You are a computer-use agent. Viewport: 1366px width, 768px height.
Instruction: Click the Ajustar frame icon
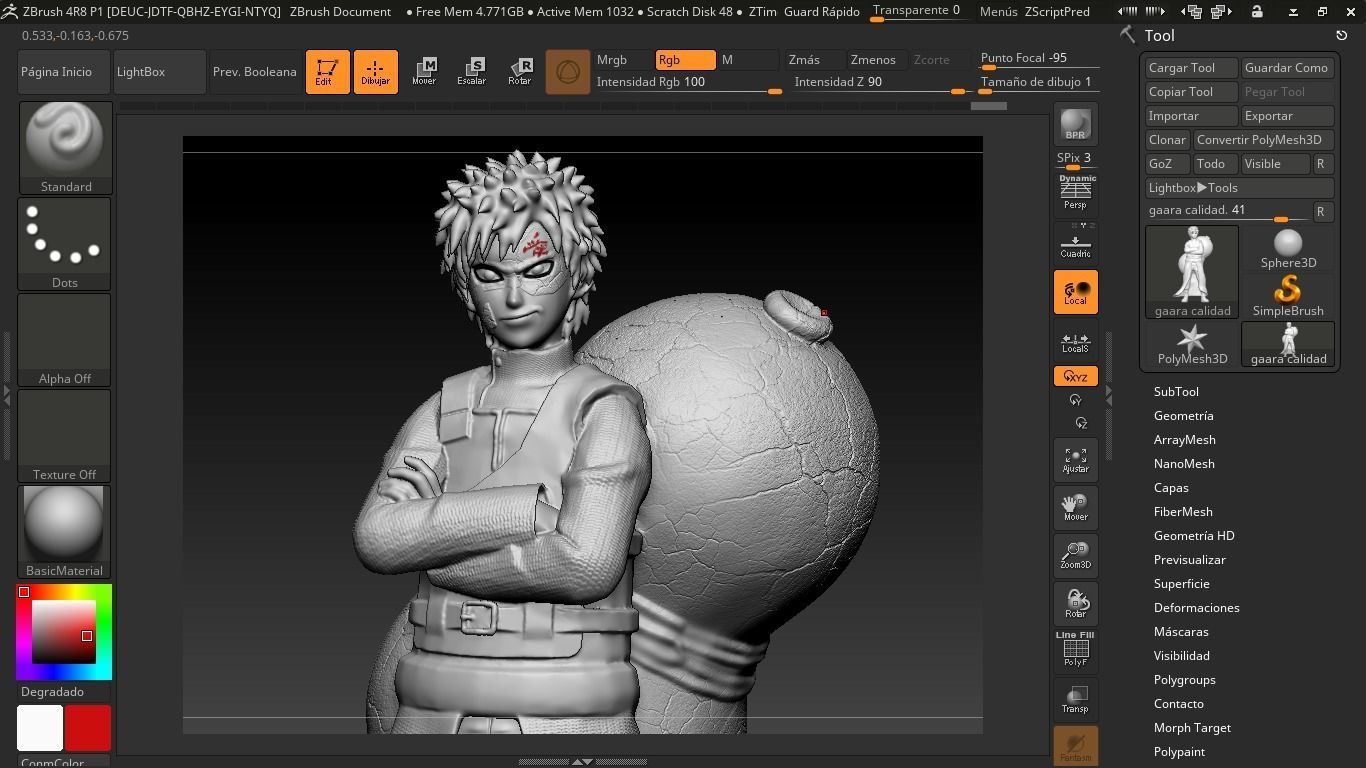click(x=1075, y=459)
